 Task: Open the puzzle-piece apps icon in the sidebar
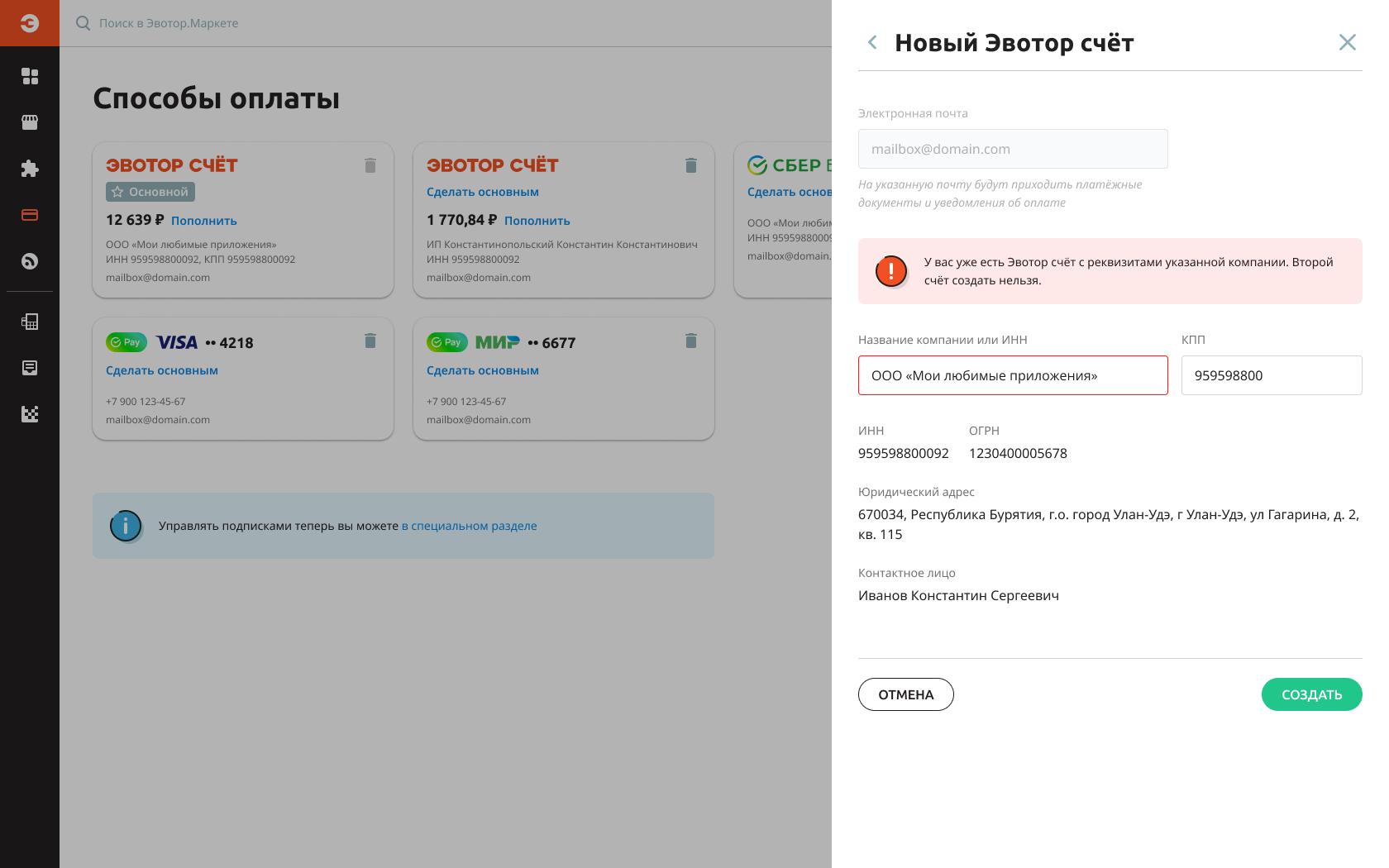click(x=30, y=169)
